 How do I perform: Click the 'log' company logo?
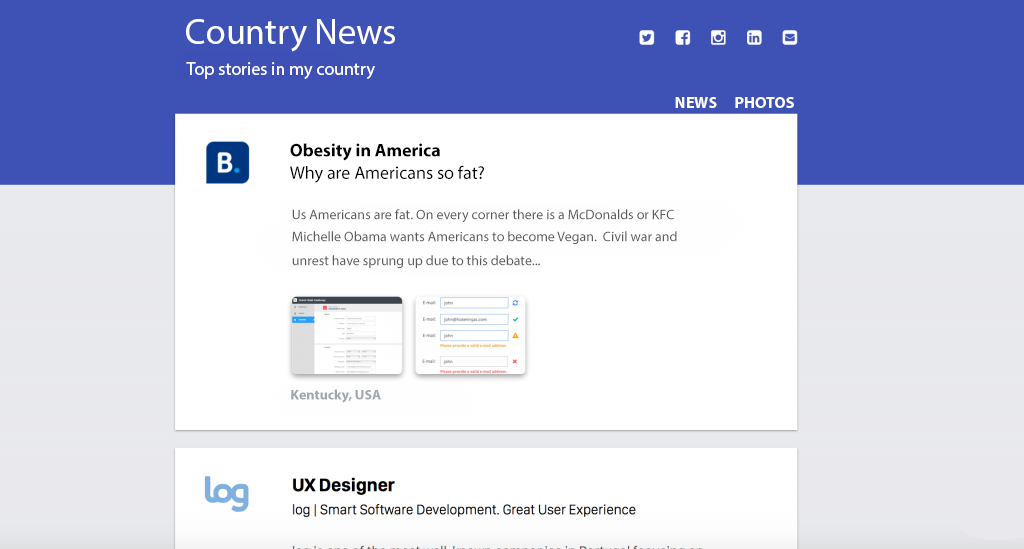226,493
